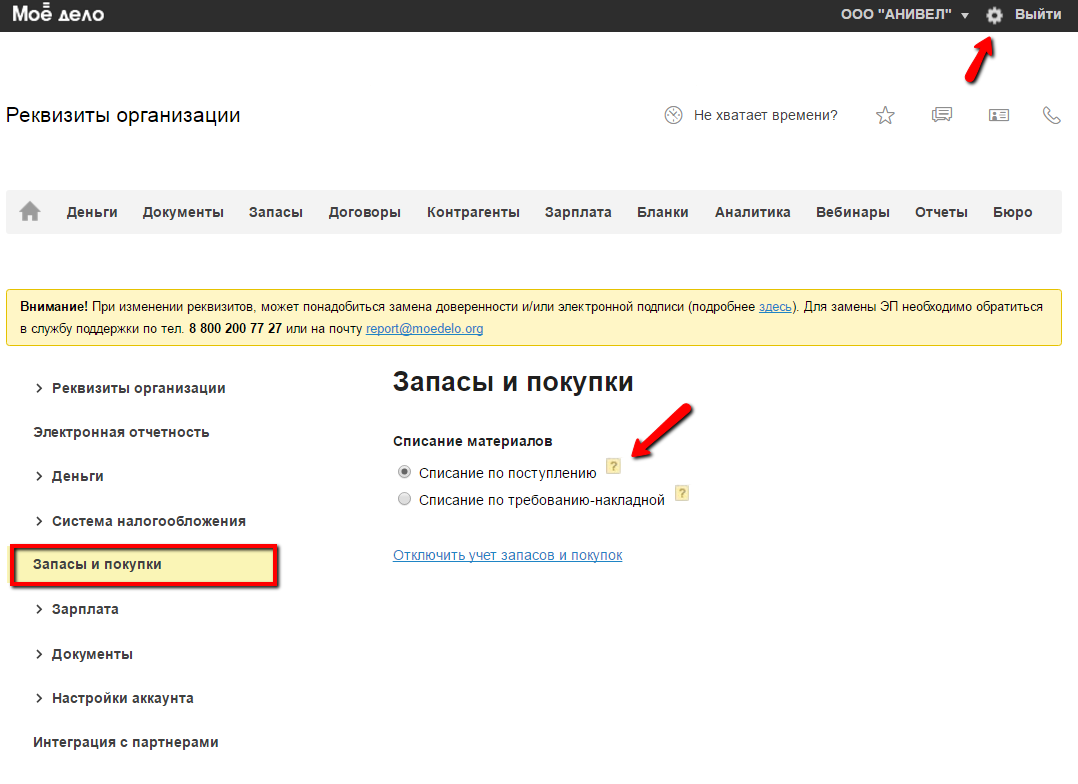Screen dimensions: 1078x784
Task: Expand 'Реквизиты организации' sidebar section
Action: [x=138, y=388]
